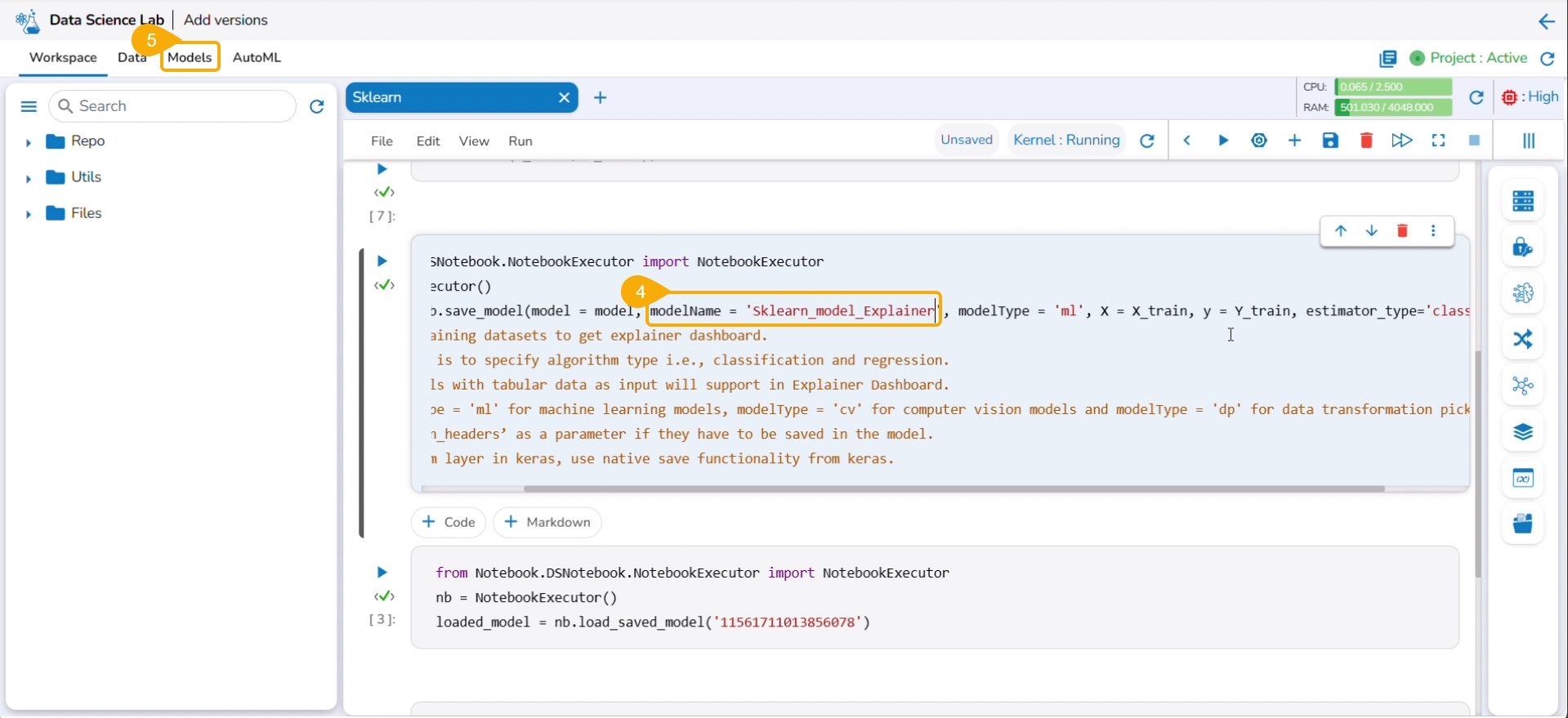
Task: Expand the Repo folder
Action: click(29, 142)
